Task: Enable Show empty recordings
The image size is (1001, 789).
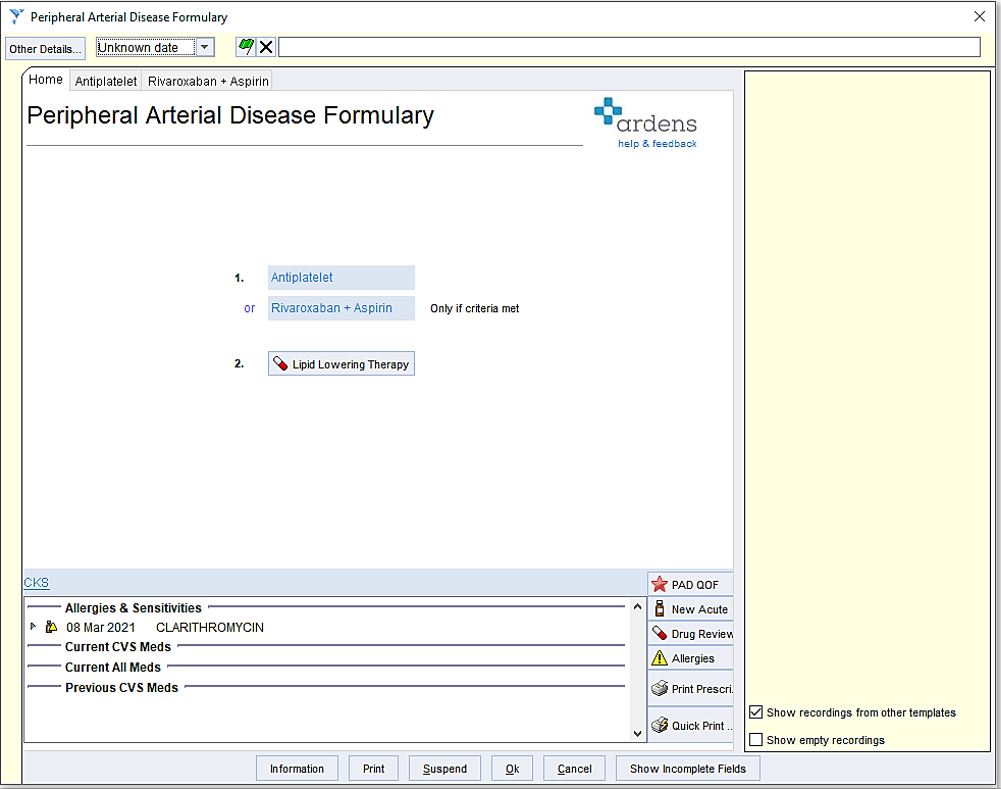Action: click(x=755, y=739)
